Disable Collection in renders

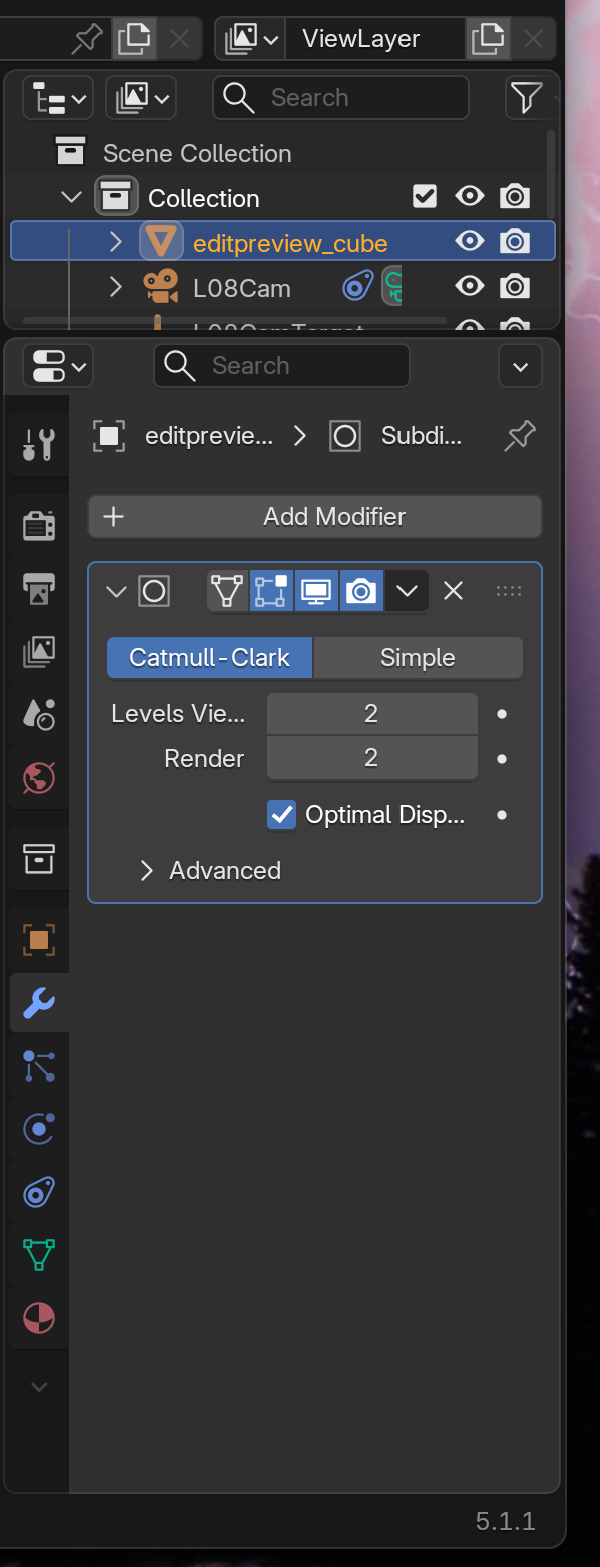pyautogui.click(x=515, y=196)
